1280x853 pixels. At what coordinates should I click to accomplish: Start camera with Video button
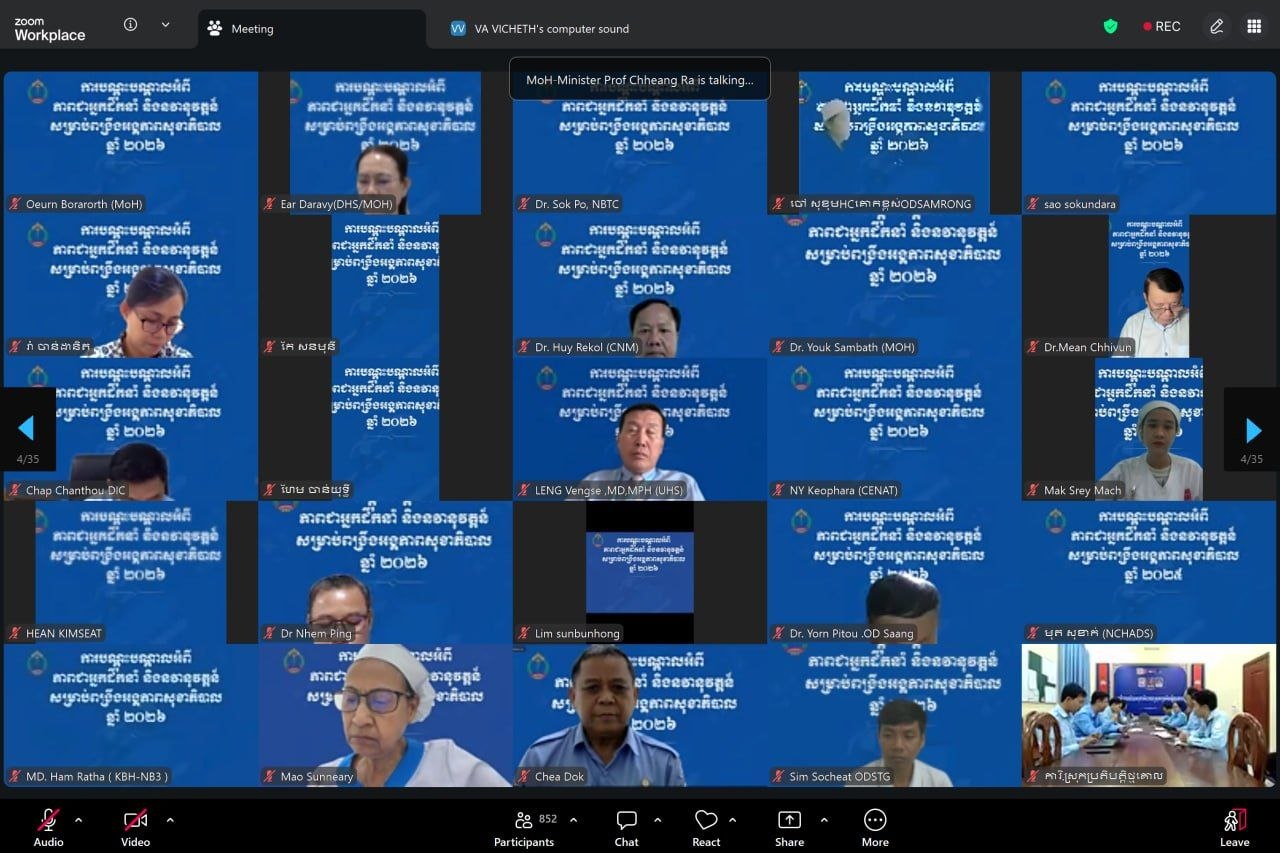(x=136, y=828)
